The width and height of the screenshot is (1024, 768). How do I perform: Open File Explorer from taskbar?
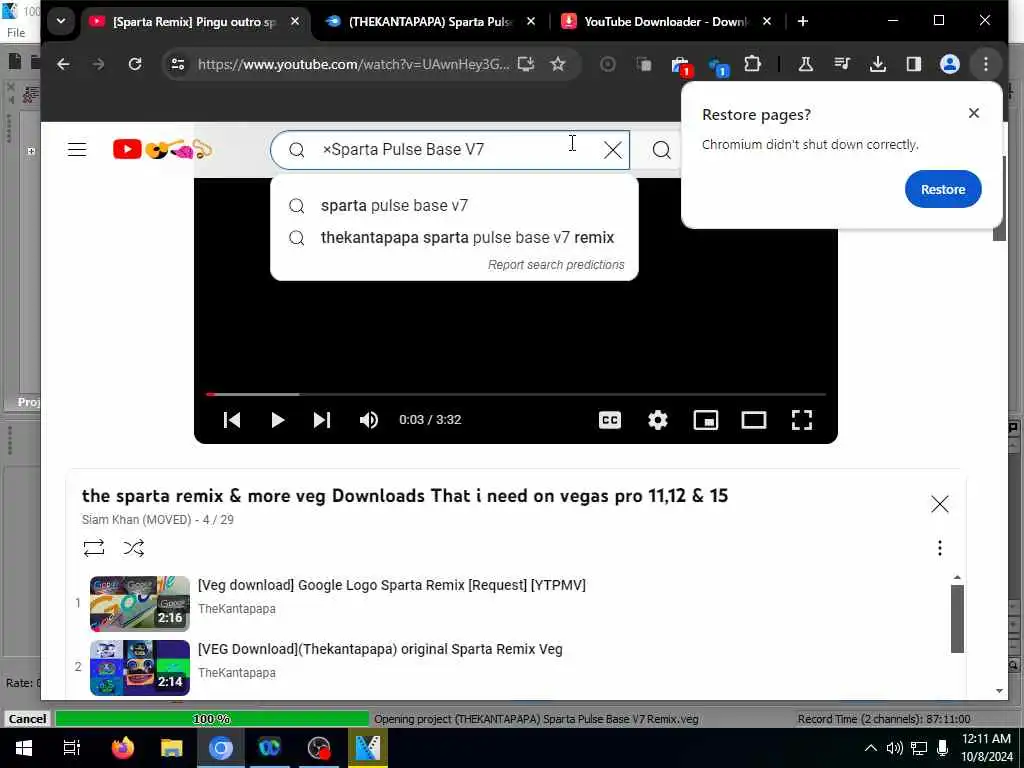tap(171, 748)
